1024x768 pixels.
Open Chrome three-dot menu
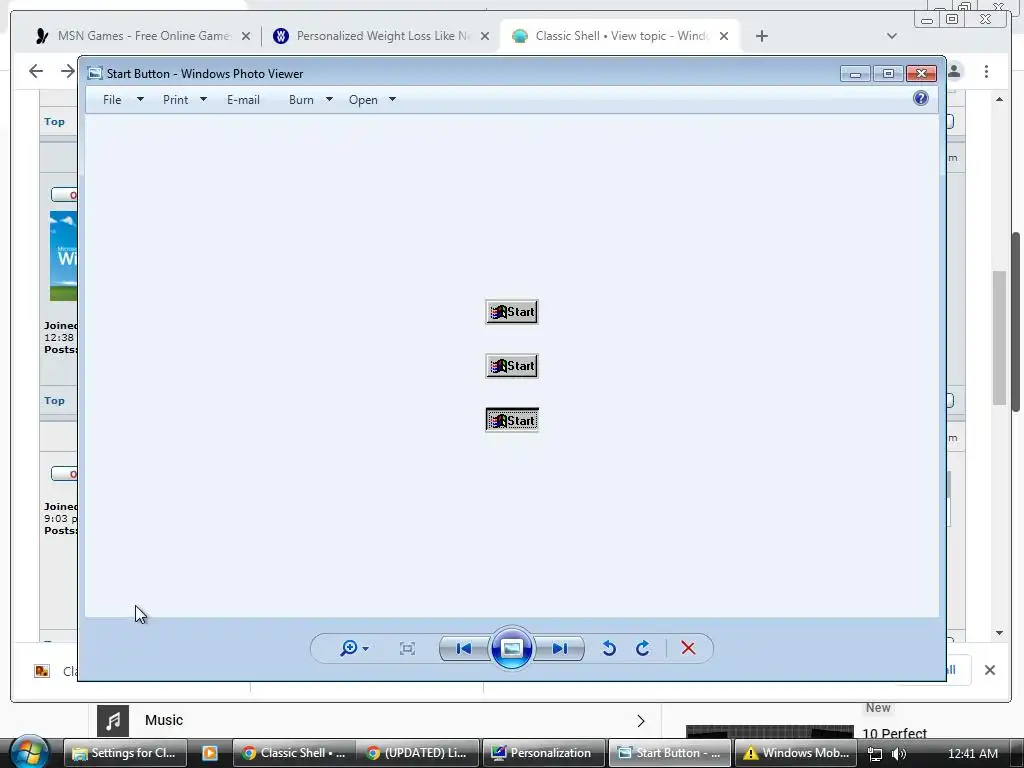tap(986, 71)
